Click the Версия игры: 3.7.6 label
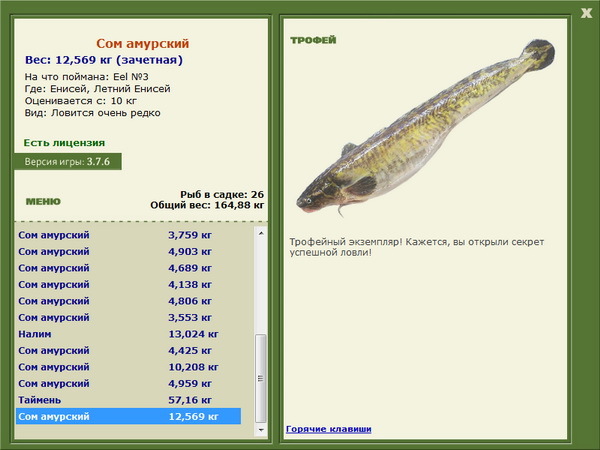 point(67,161)
